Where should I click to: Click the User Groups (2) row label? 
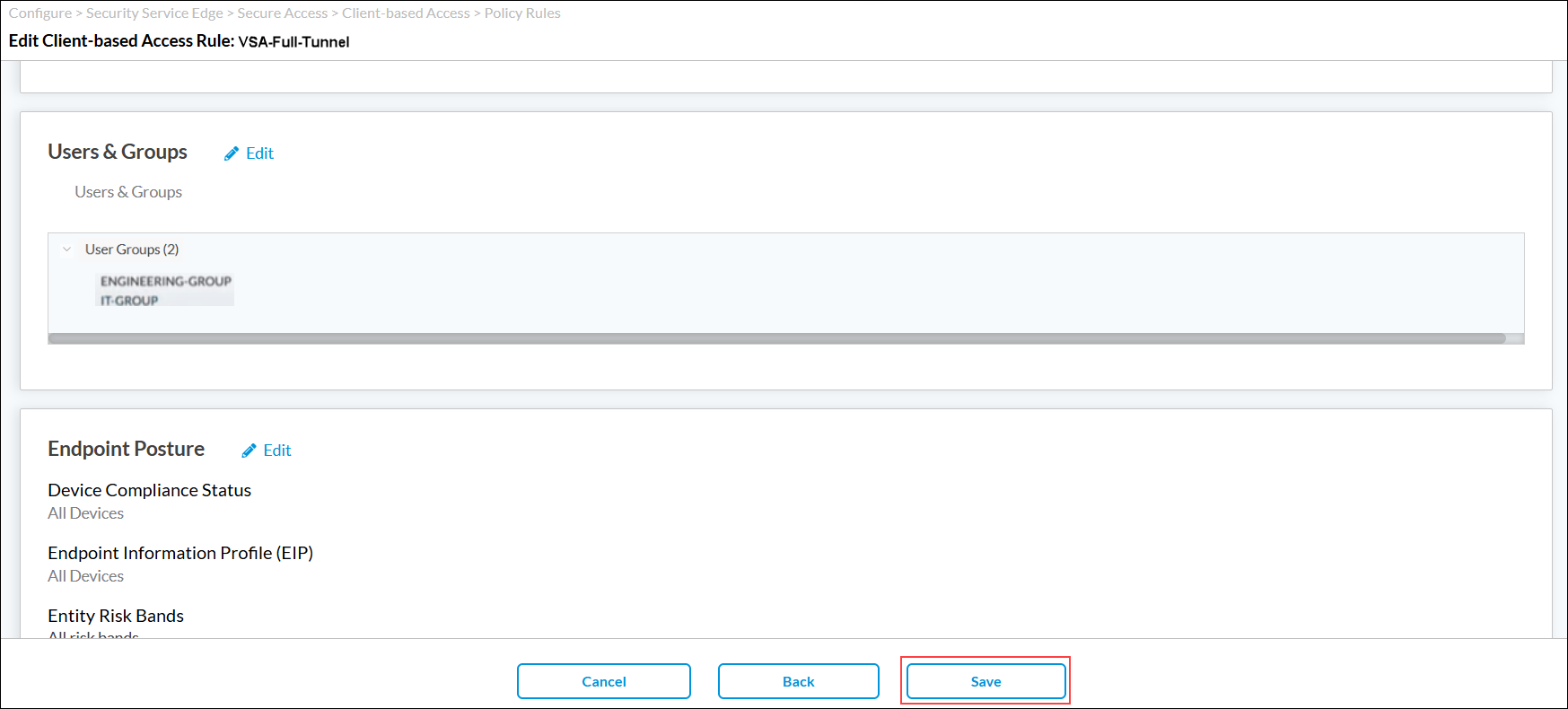pos(132,249)
